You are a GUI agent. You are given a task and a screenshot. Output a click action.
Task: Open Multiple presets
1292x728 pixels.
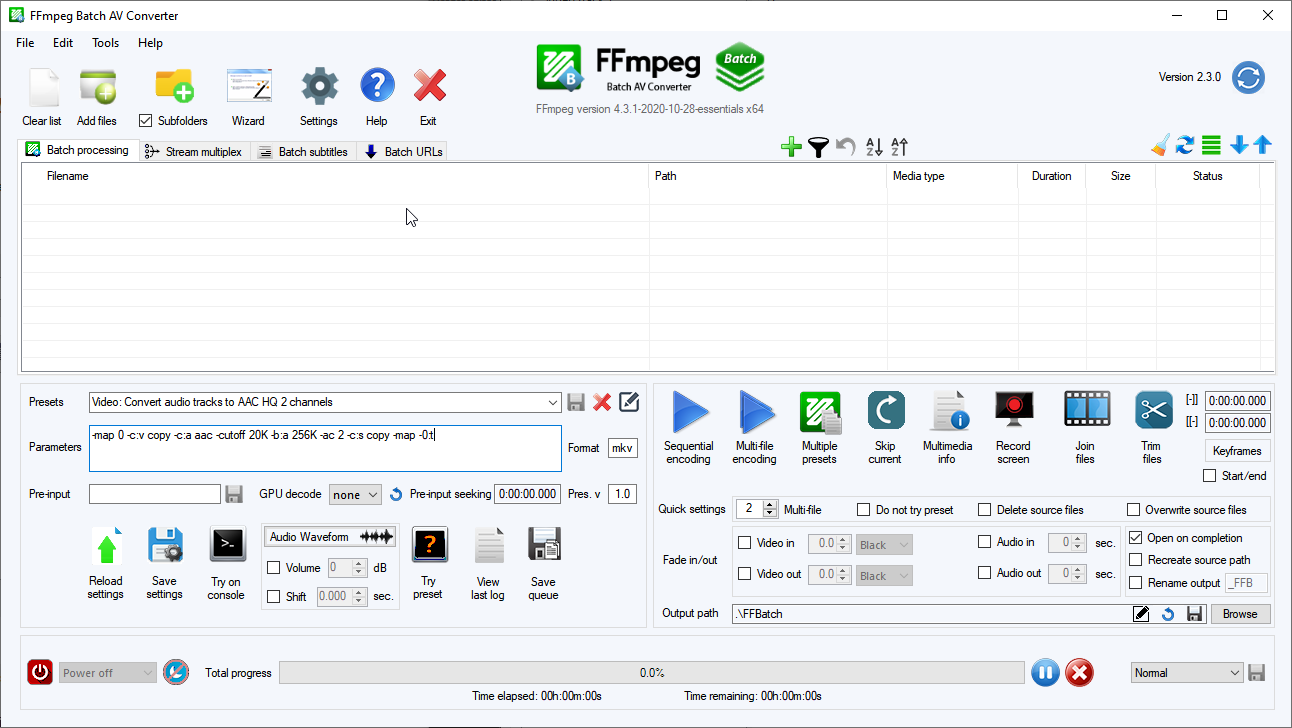tap(819, 412)
